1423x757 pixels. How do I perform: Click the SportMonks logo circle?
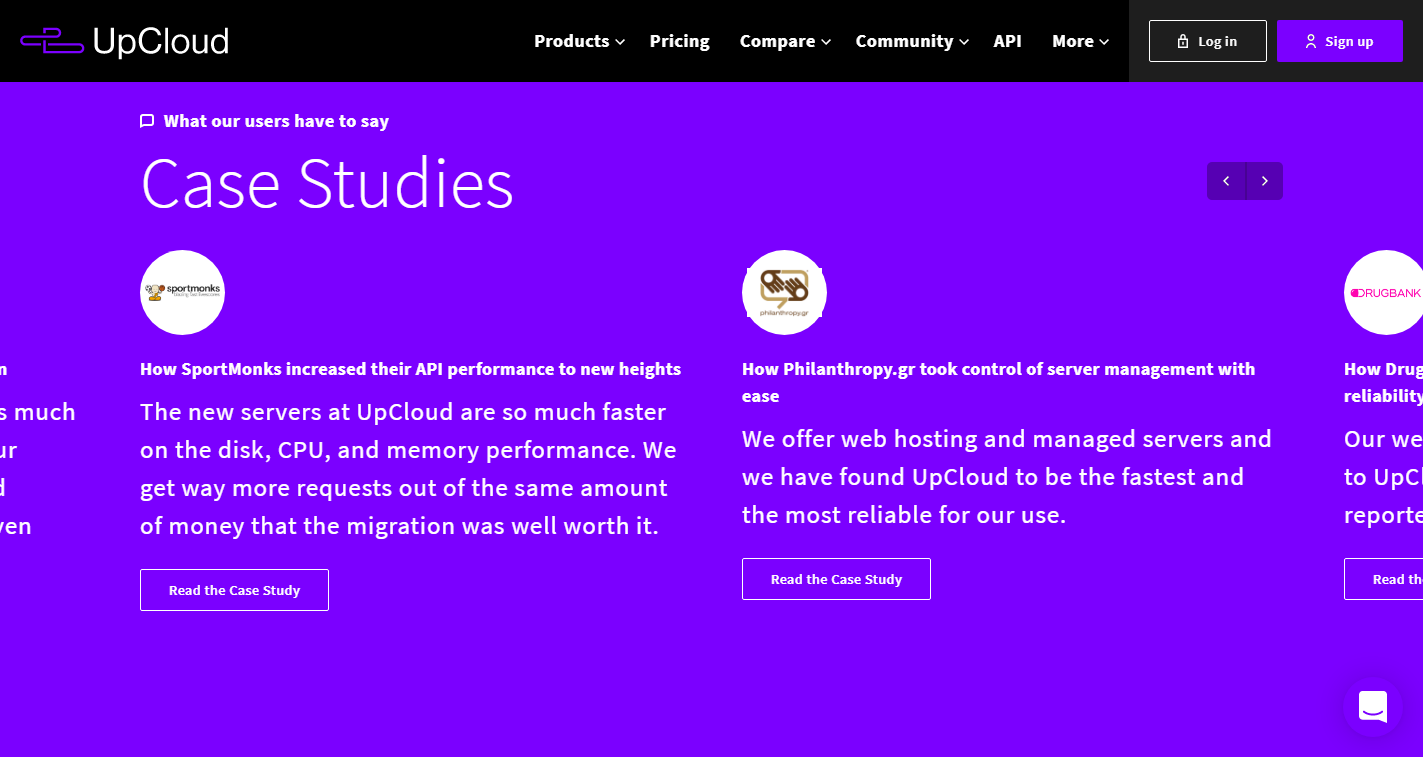point(182,292)
